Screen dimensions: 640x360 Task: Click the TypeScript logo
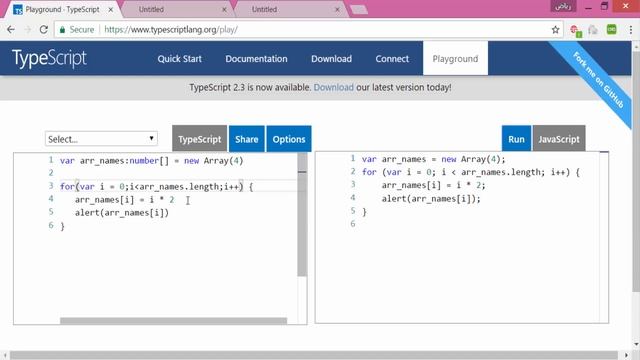tap(49, 58)
